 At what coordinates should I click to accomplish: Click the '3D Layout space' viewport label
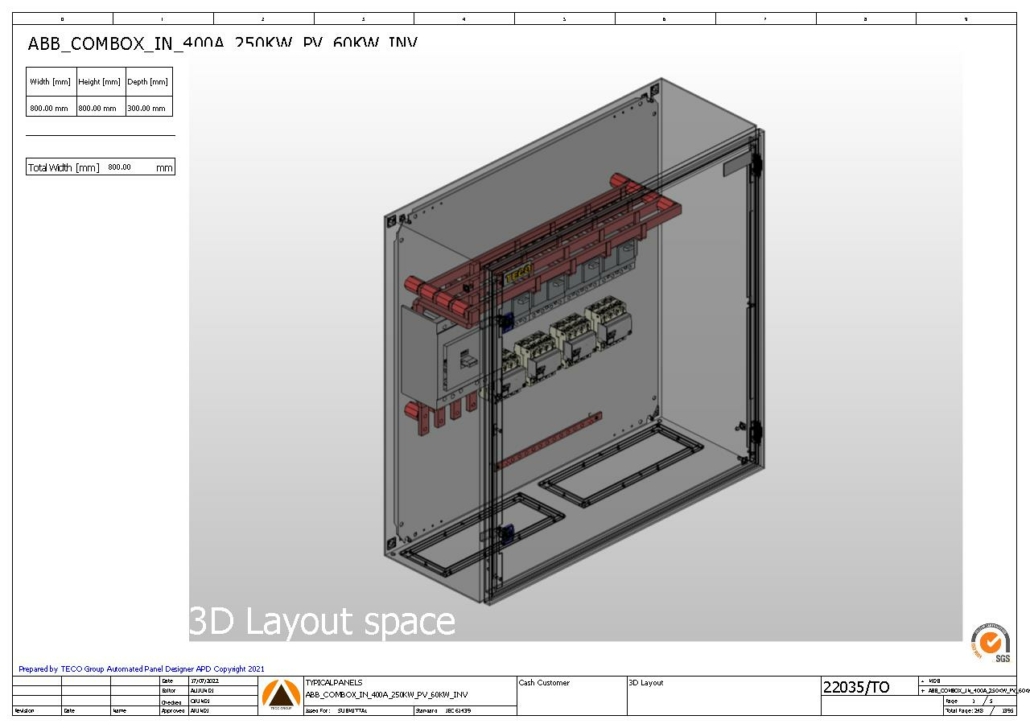click(322, 621)
